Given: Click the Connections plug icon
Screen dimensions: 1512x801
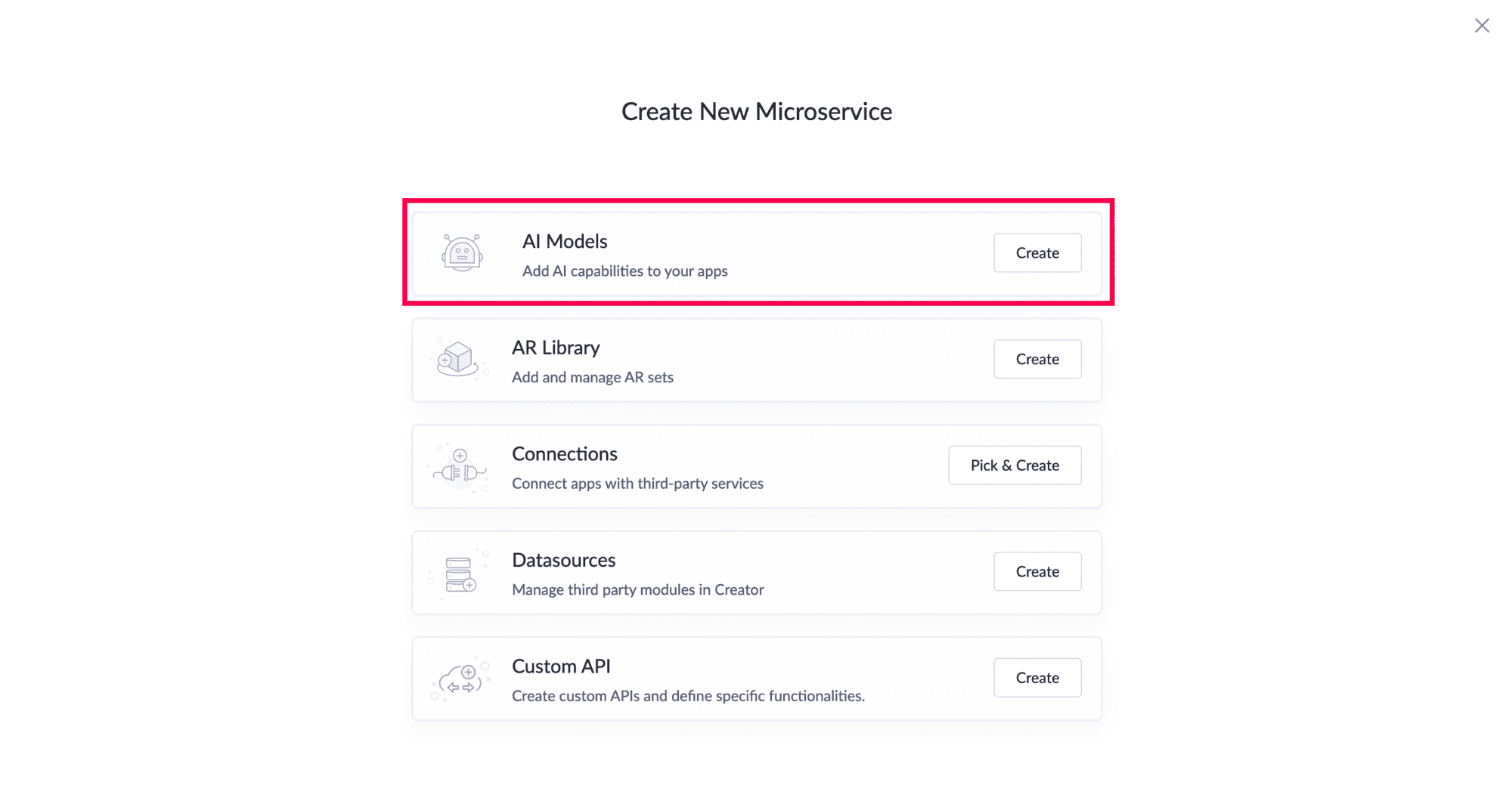Looking at the screenshot, I should (x=460, y=468).
